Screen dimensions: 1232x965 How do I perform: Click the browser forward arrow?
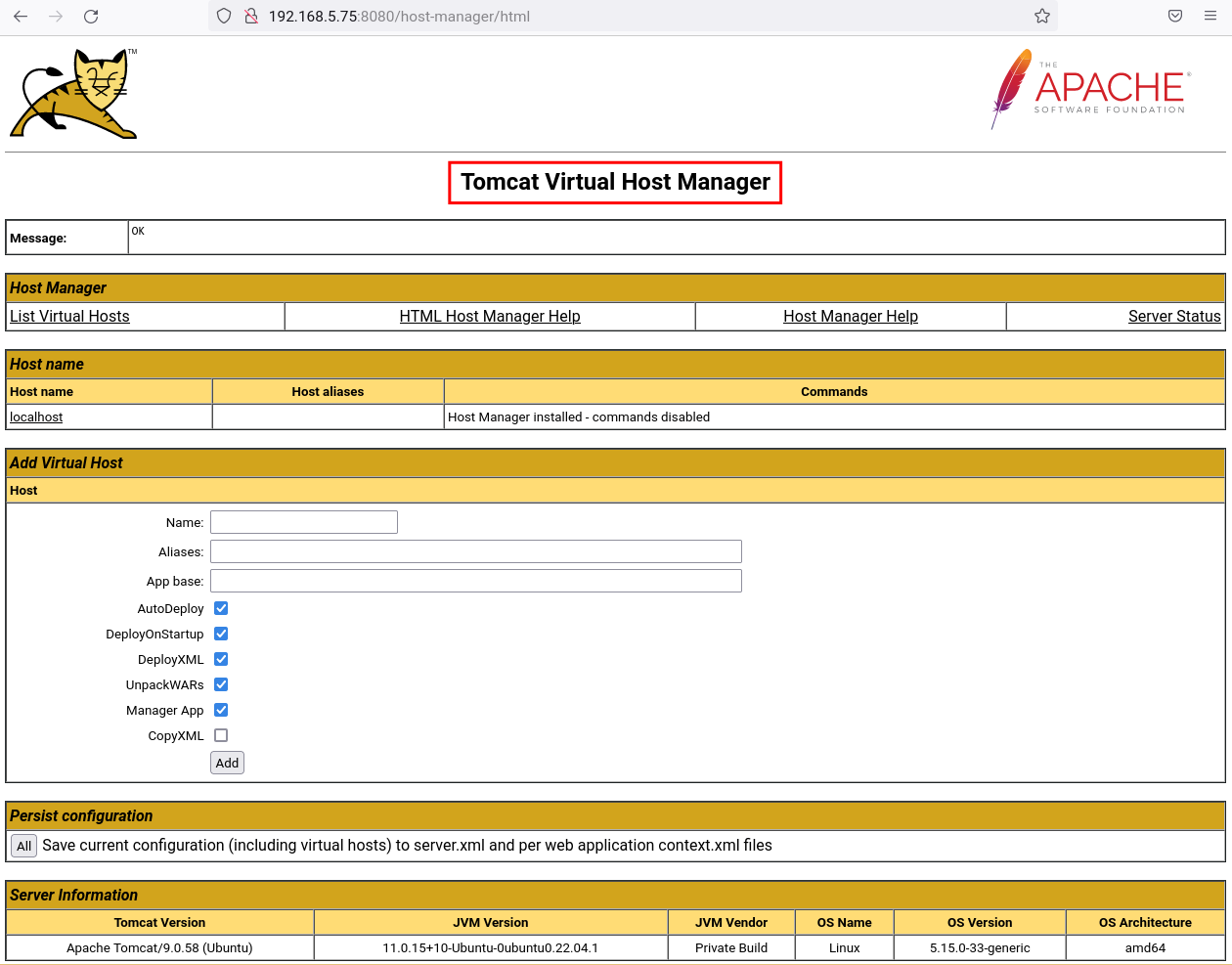[x=56, y=17]
